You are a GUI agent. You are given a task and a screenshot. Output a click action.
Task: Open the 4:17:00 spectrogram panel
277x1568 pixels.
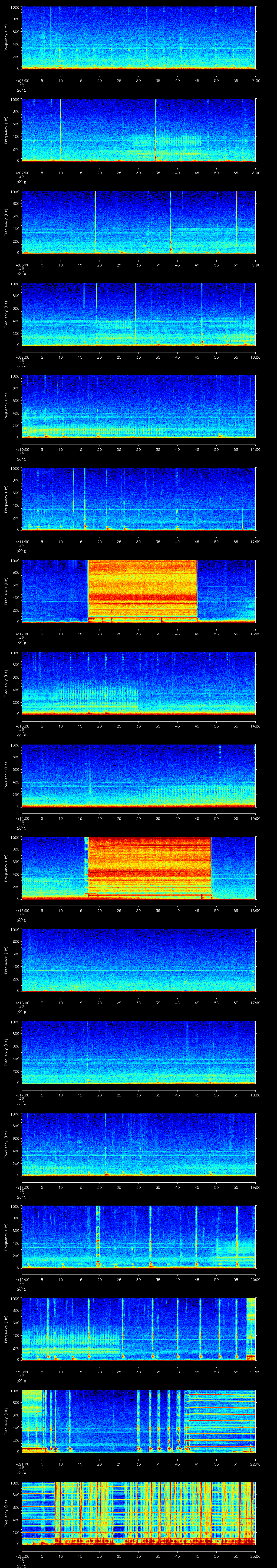click(x=138, y=1052)
